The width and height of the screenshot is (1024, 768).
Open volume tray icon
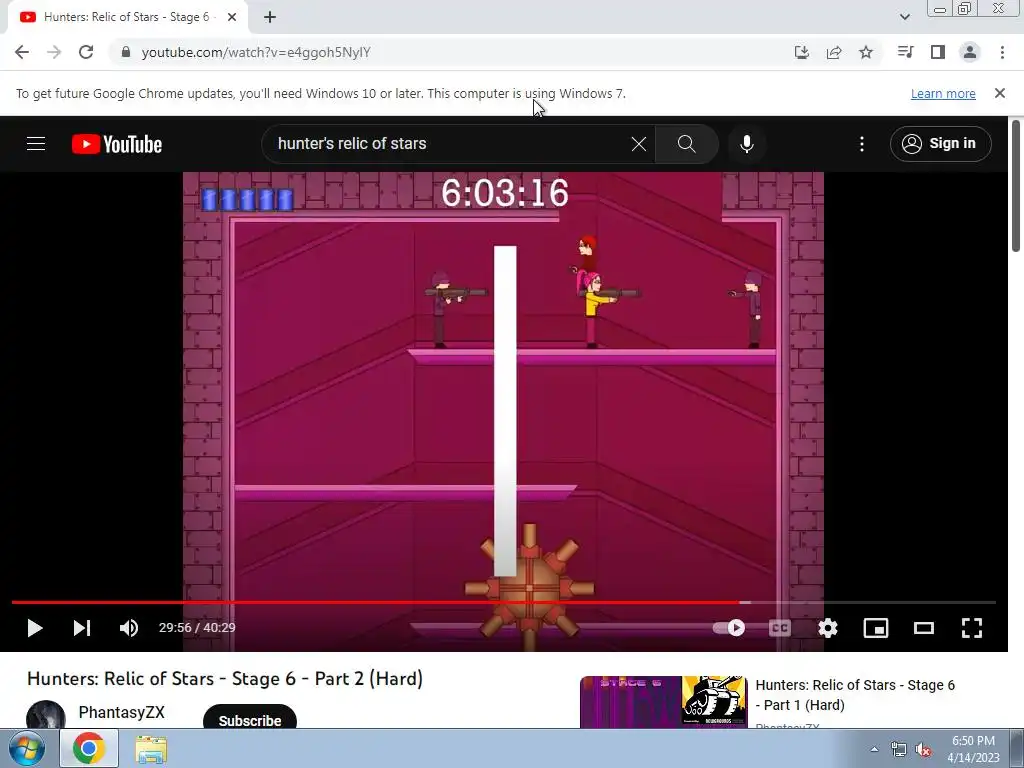[923, 750]
